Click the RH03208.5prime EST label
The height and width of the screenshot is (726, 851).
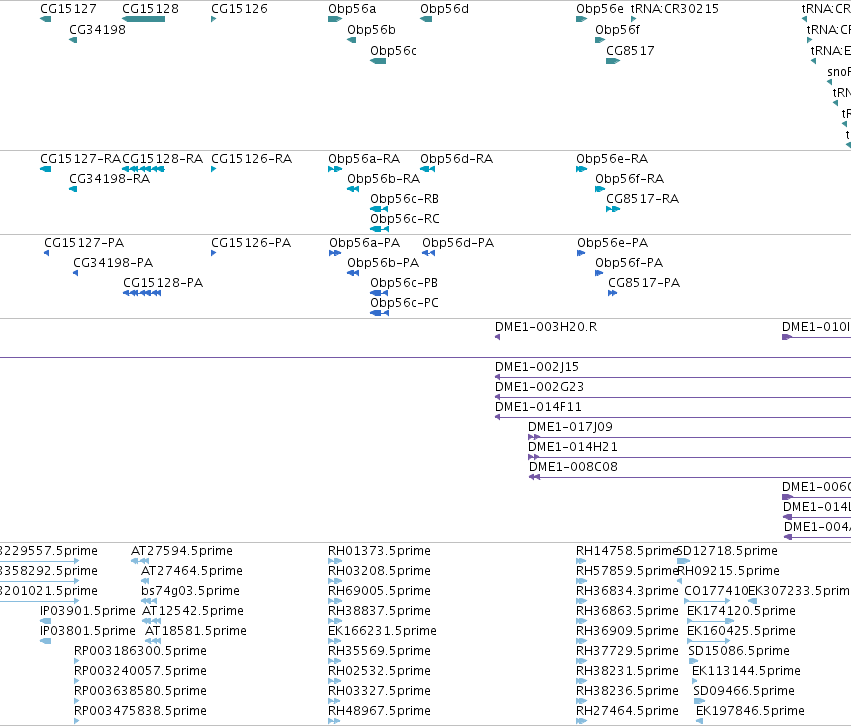(x=379, y=571)
